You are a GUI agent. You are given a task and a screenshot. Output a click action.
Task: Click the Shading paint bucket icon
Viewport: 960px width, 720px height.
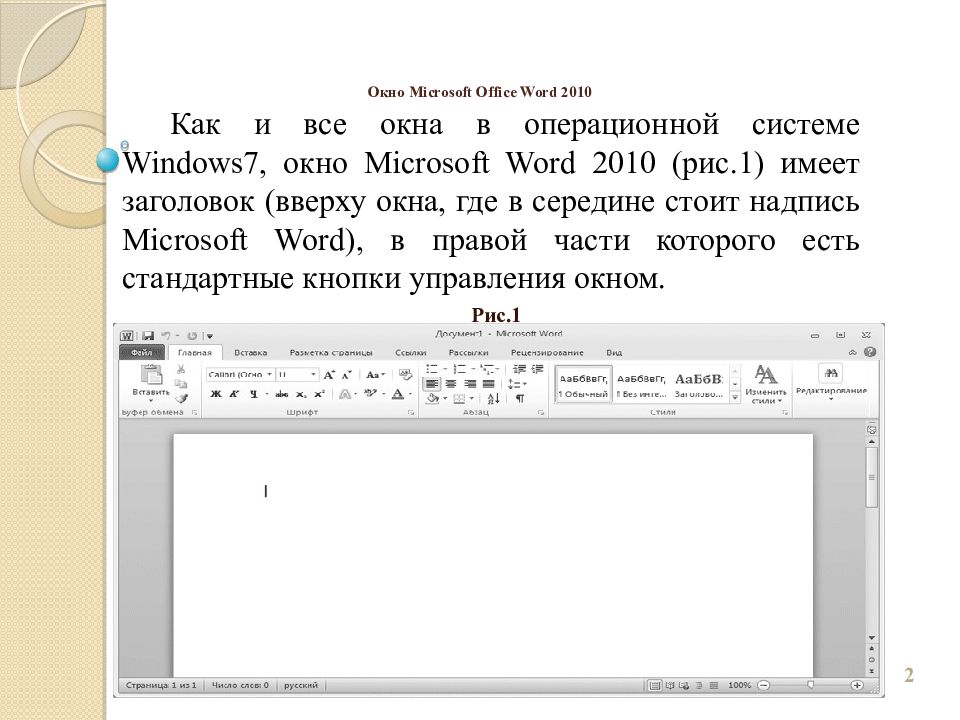(432, 399)
